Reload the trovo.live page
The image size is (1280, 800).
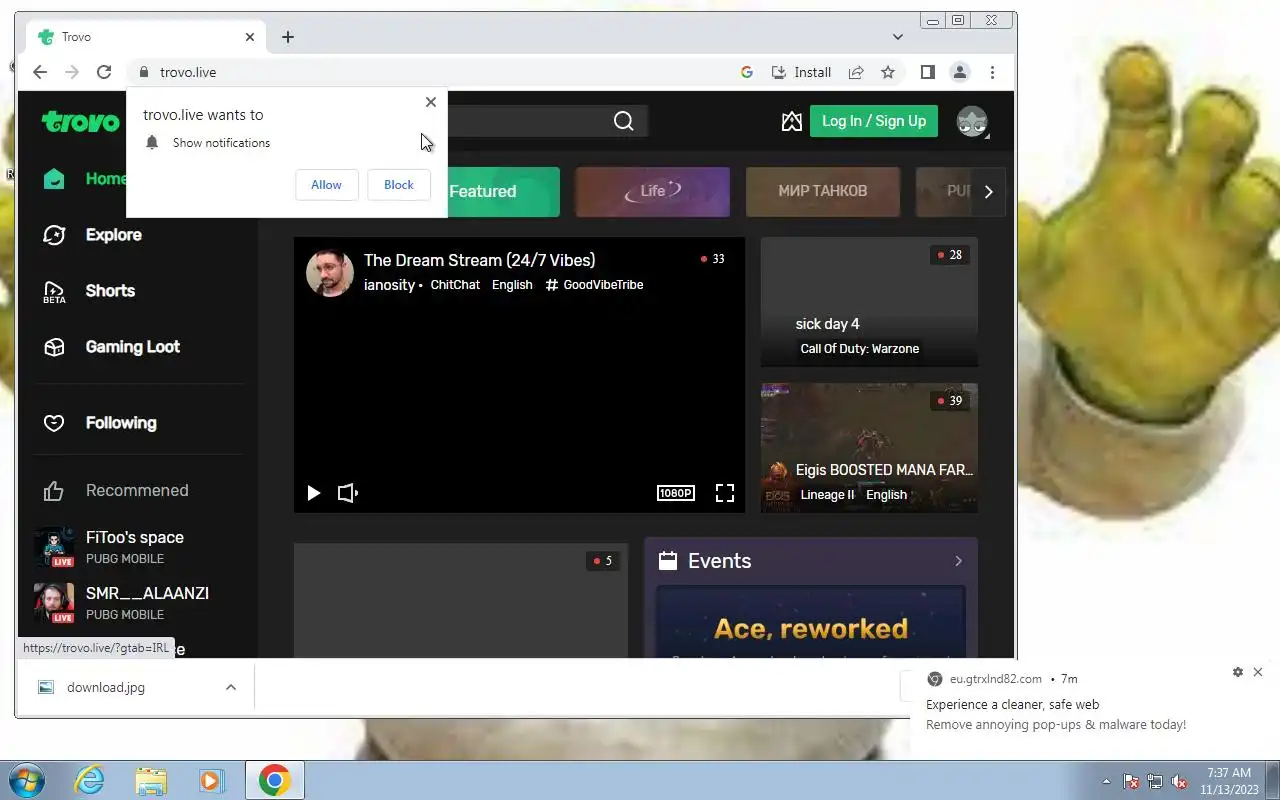[104, 72]
